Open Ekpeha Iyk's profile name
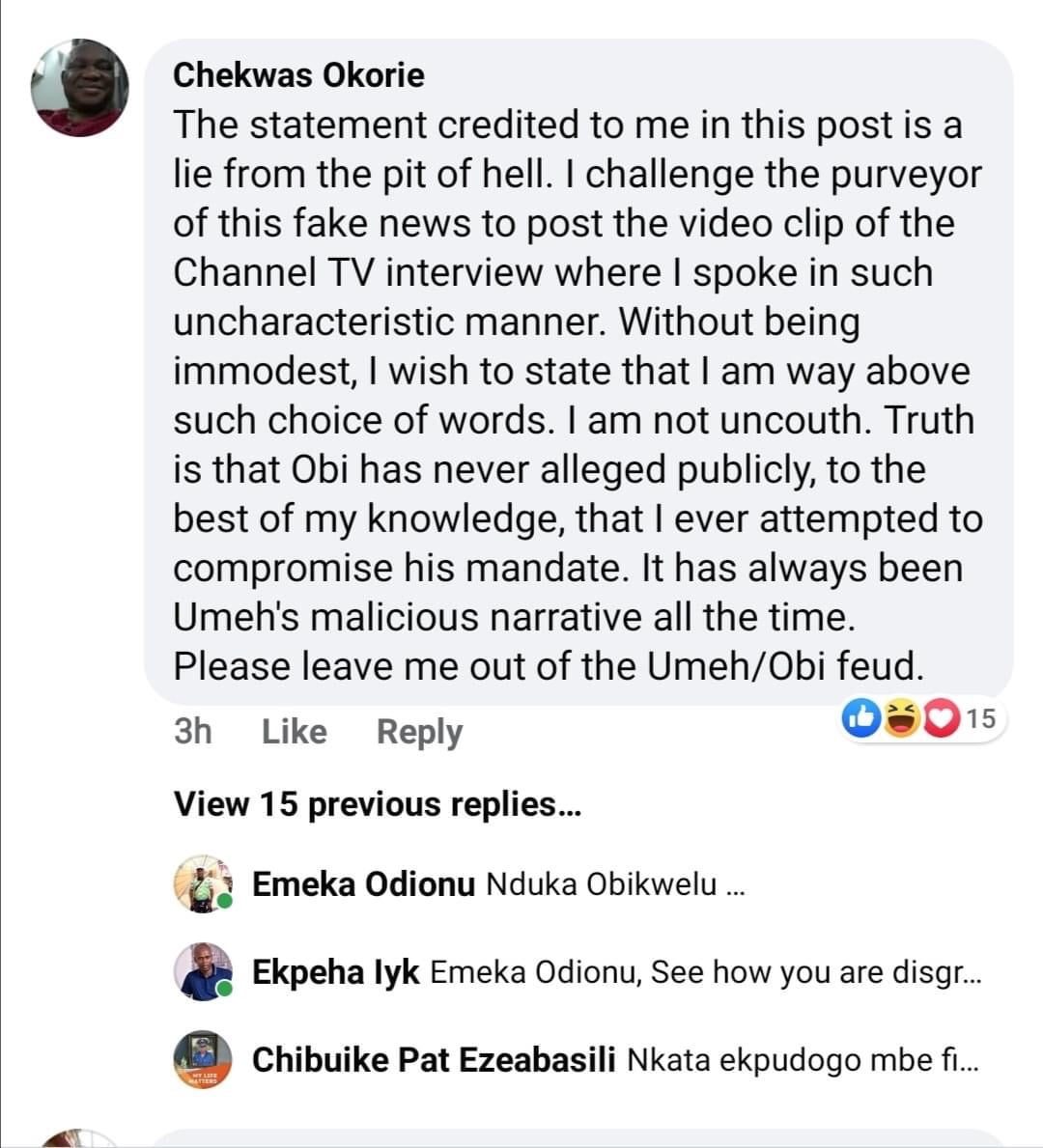1043x1148 pixels. click(x=335, y=972)
